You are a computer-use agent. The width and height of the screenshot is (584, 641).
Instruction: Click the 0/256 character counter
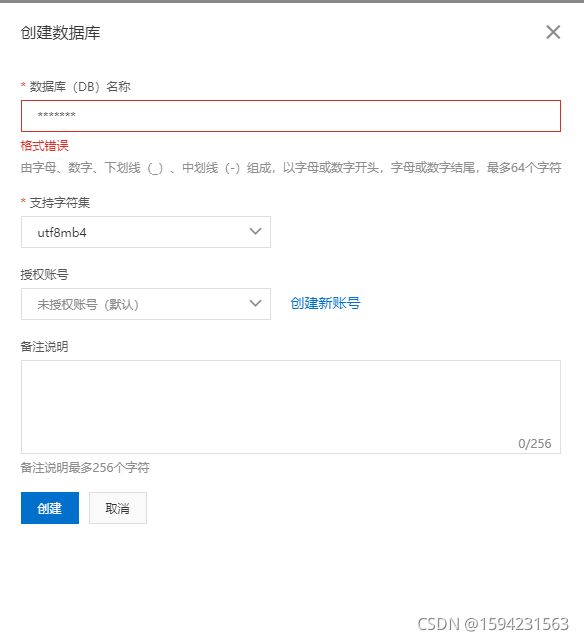coord(535,444)
